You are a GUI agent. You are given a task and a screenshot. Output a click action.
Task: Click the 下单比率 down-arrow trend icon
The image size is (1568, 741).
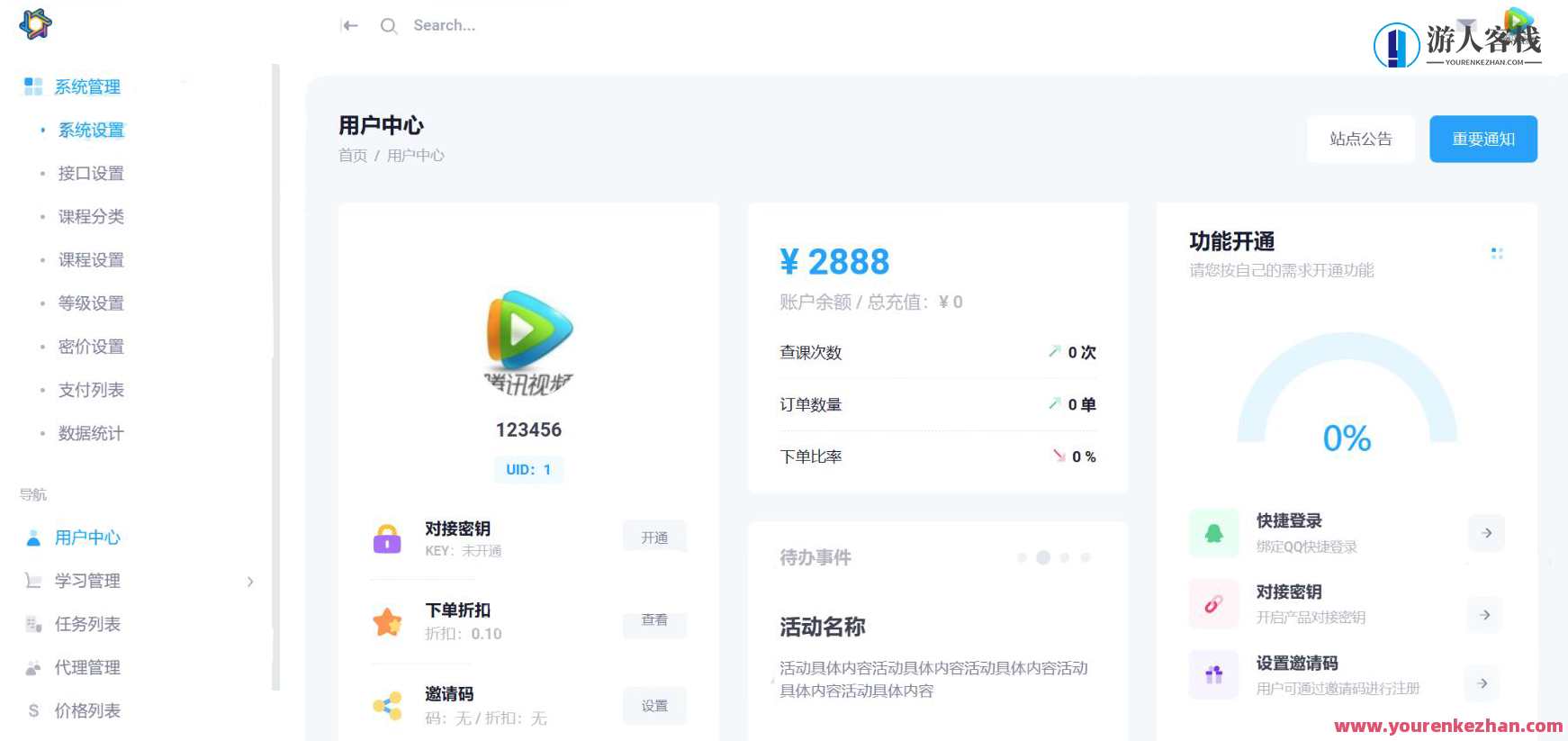(1059, 456)
